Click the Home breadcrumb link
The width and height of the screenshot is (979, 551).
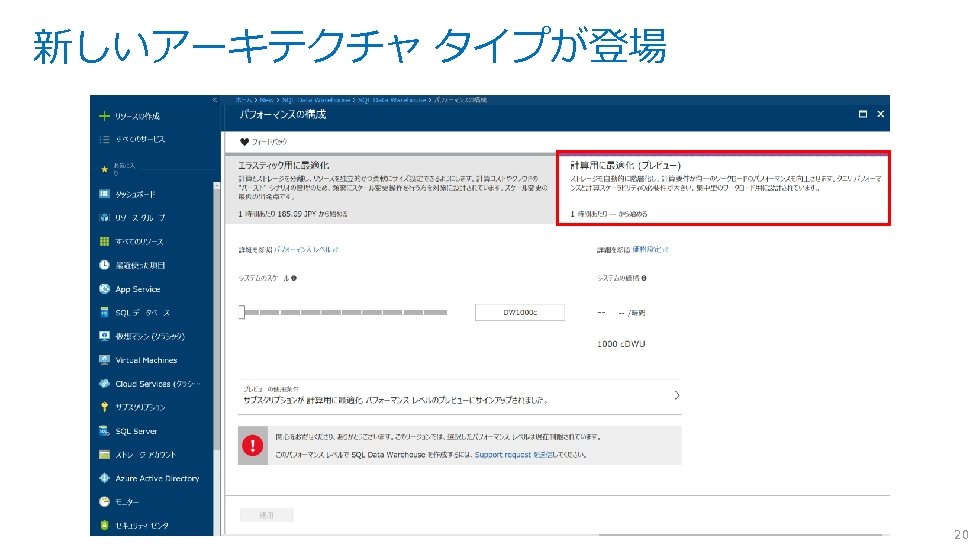[244, 100]
